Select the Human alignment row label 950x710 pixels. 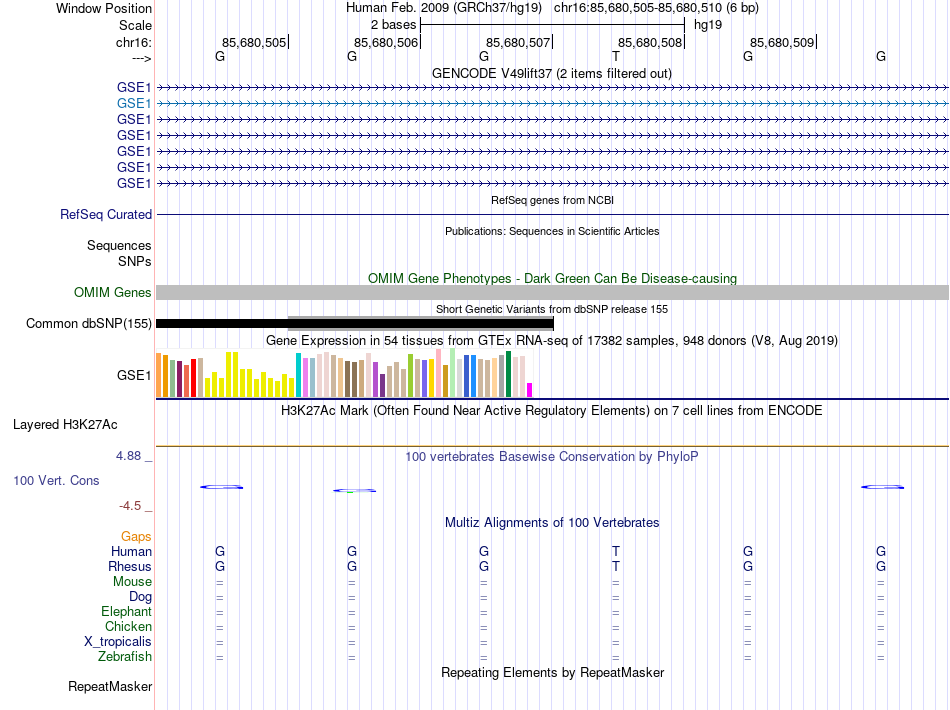[x=131, y=551]
